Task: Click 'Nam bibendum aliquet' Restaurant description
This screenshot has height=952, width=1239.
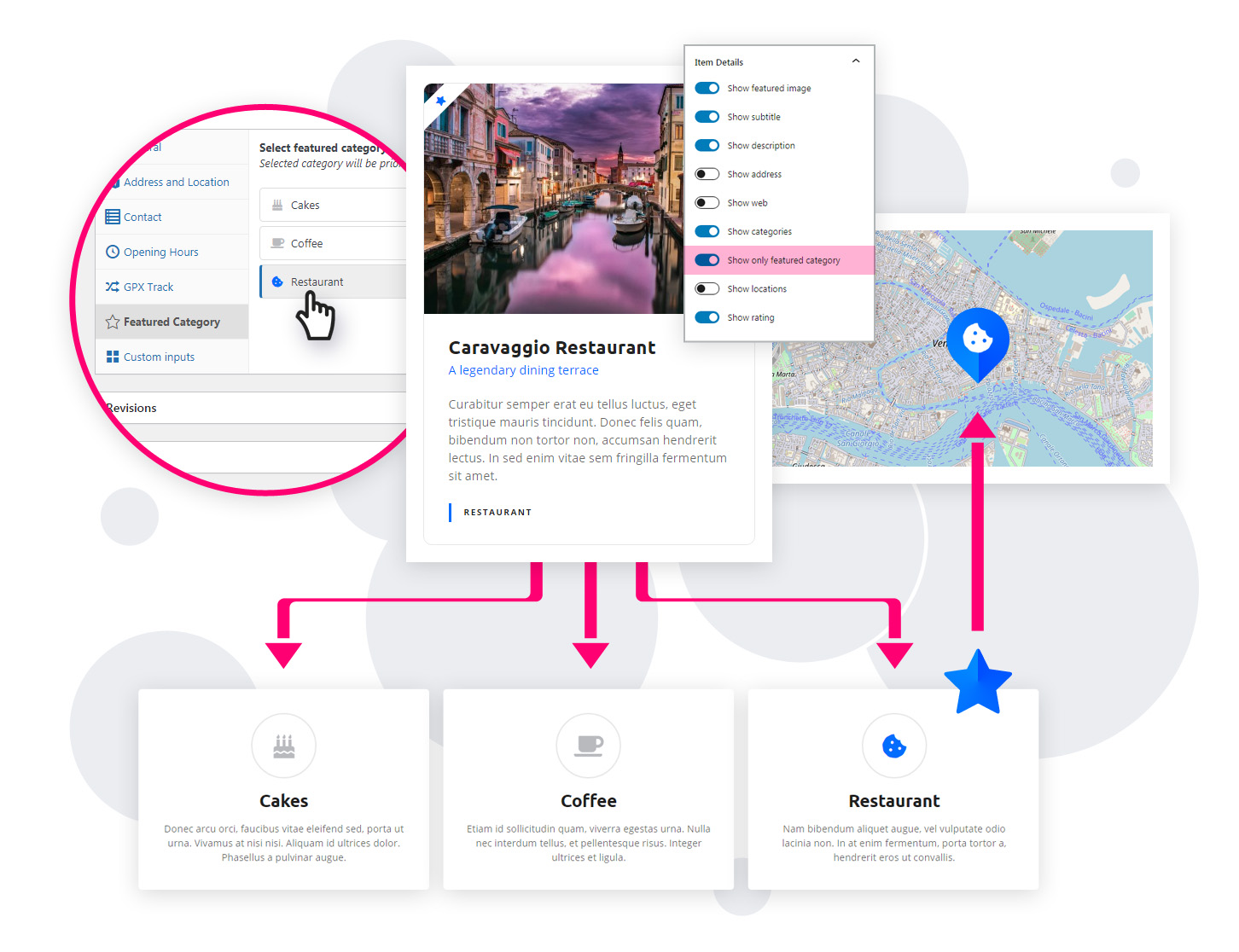Action: click(894, 843)
